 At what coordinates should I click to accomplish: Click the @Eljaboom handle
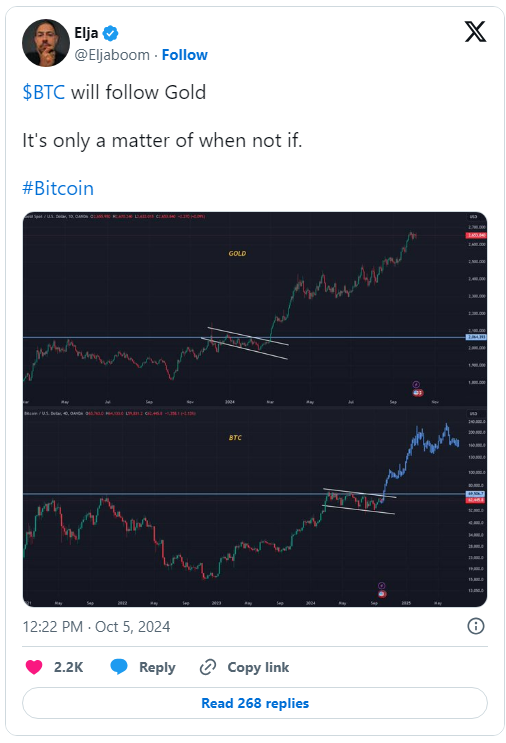click(112, 55)
